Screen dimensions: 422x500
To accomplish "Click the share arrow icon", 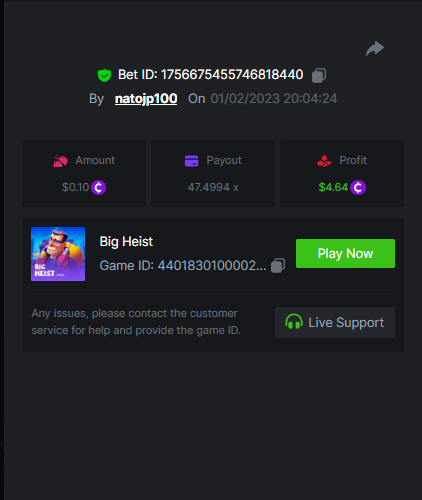I will (x=375, y=48).
